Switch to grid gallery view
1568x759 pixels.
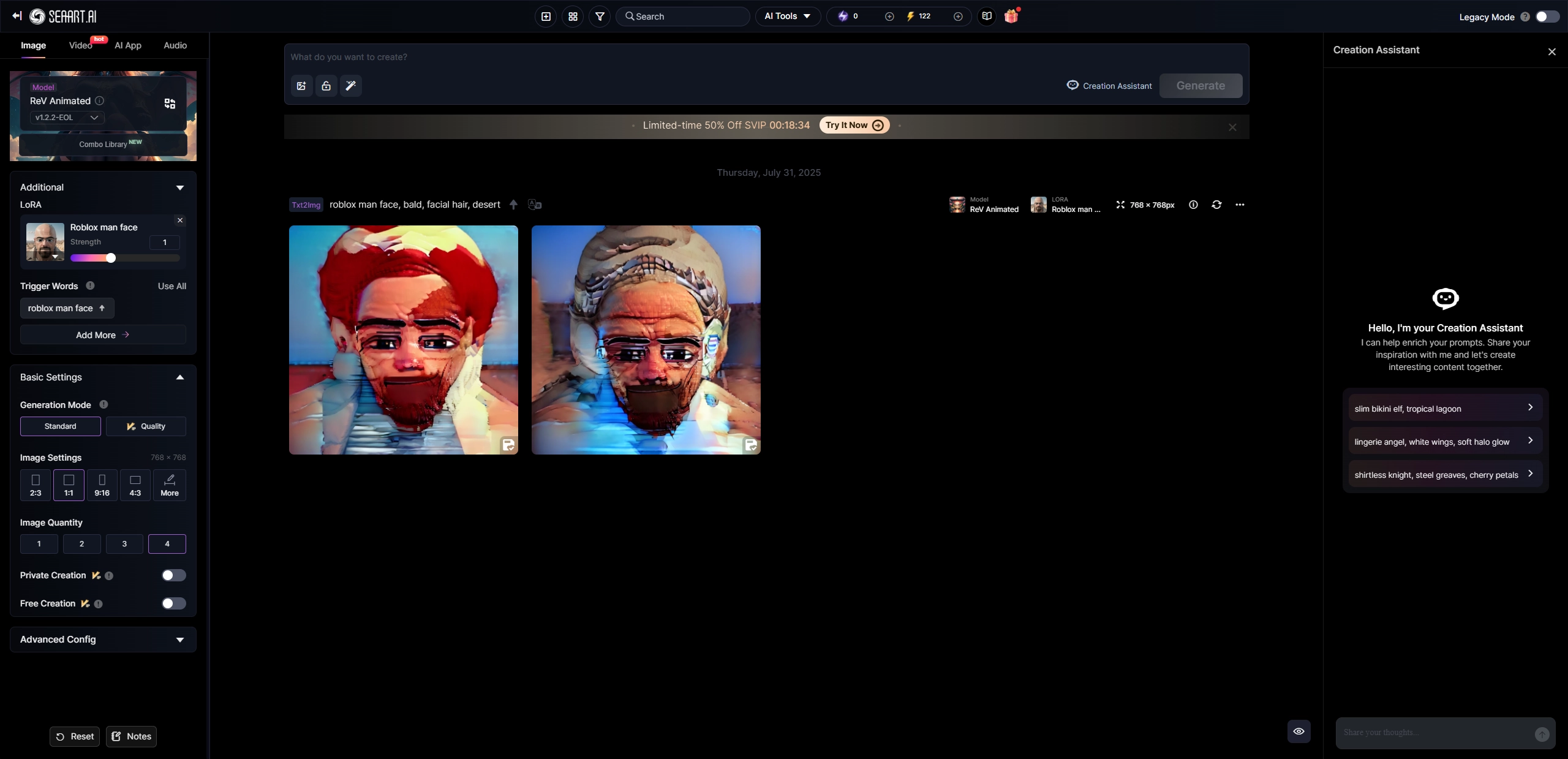(x=572, y=17)
